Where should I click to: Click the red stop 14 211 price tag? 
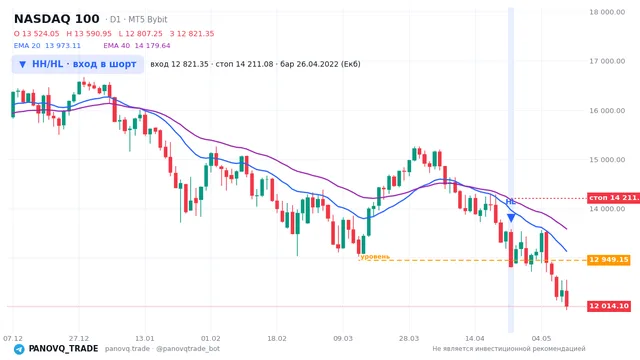coord(613,198)
